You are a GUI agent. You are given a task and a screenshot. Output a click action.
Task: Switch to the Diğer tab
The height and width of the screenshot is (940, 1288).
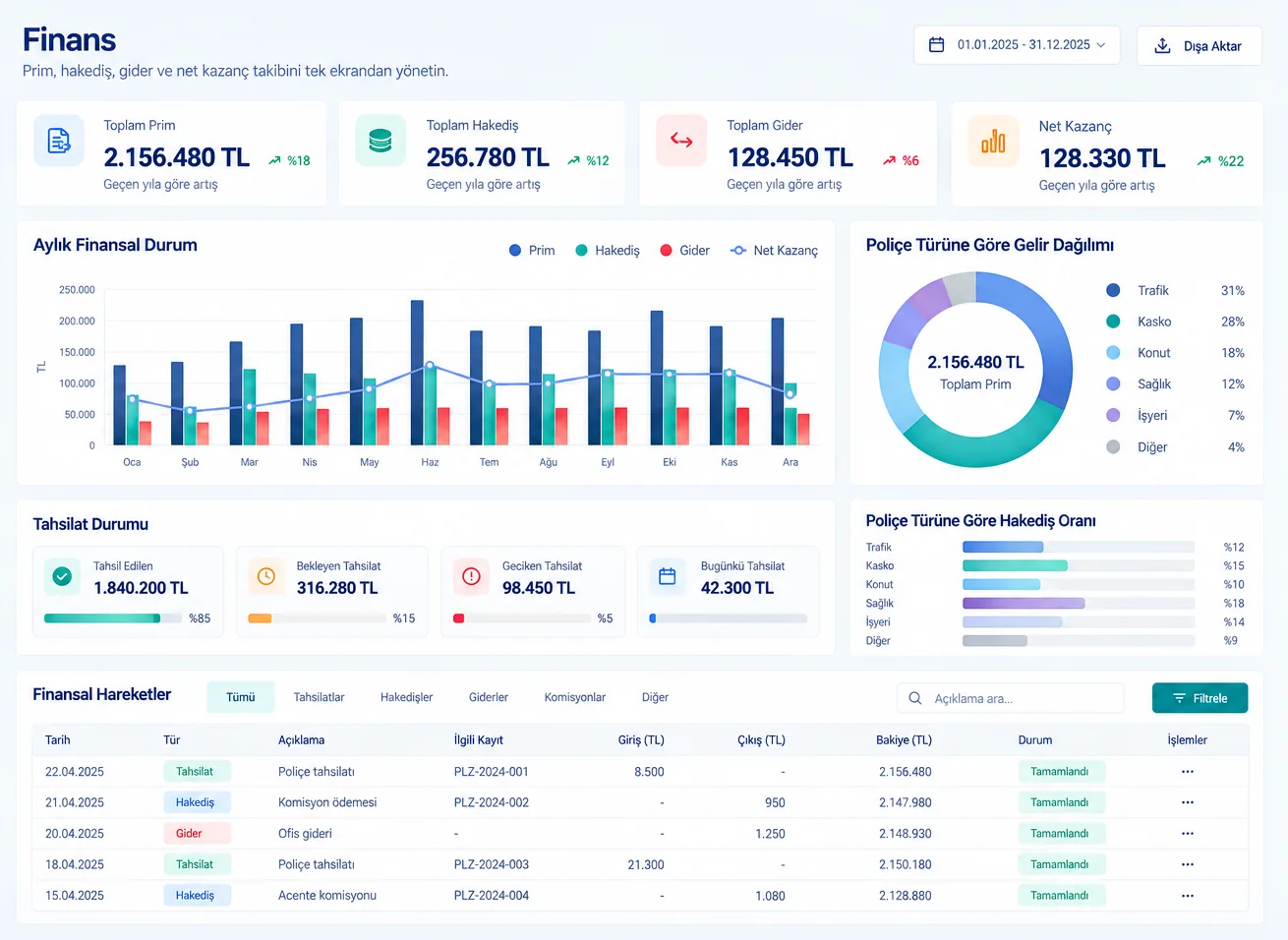tap(655, 697)
